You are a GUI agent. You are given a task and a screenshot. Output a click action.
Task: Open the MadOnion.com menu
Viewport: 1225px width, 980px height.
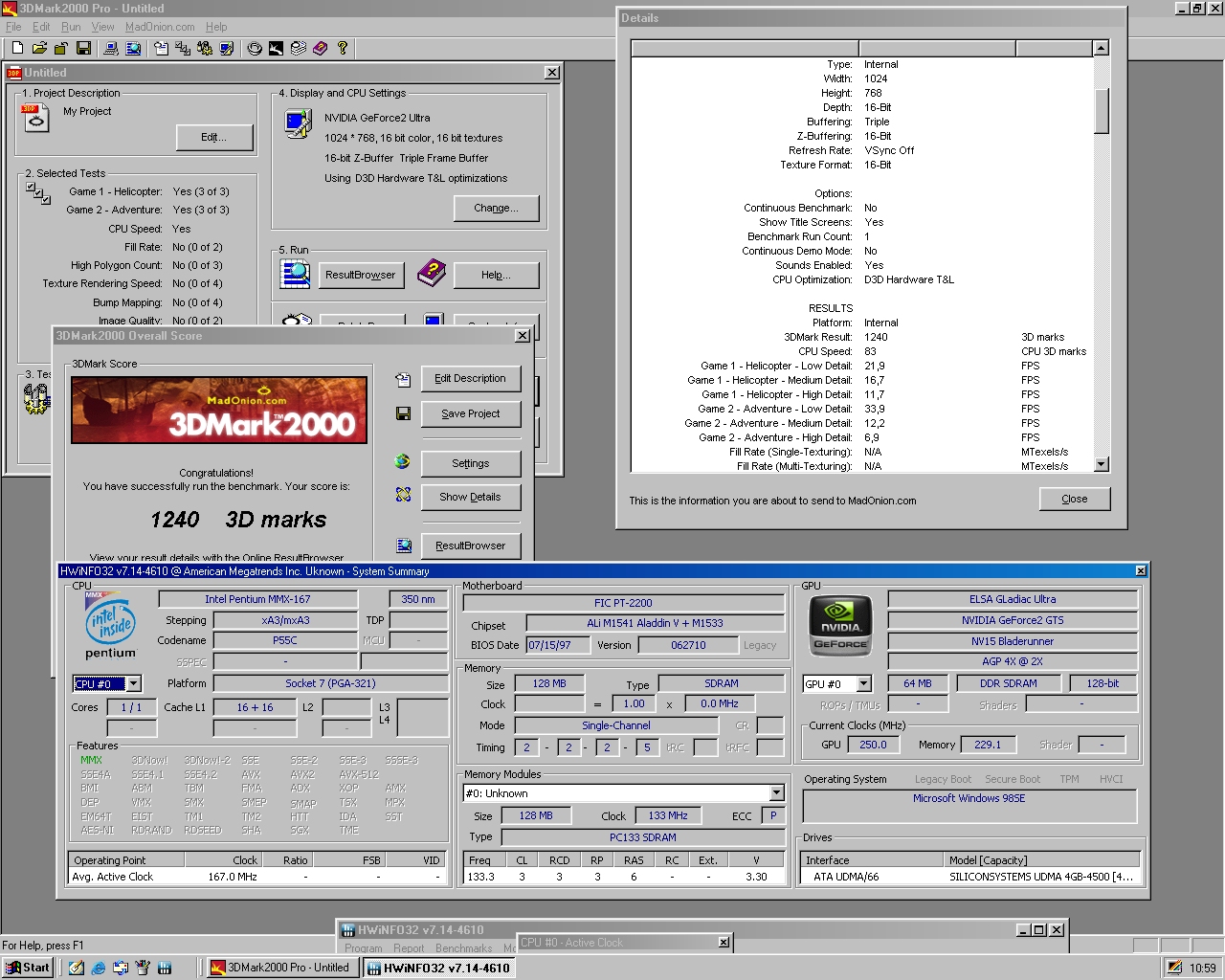160,27
